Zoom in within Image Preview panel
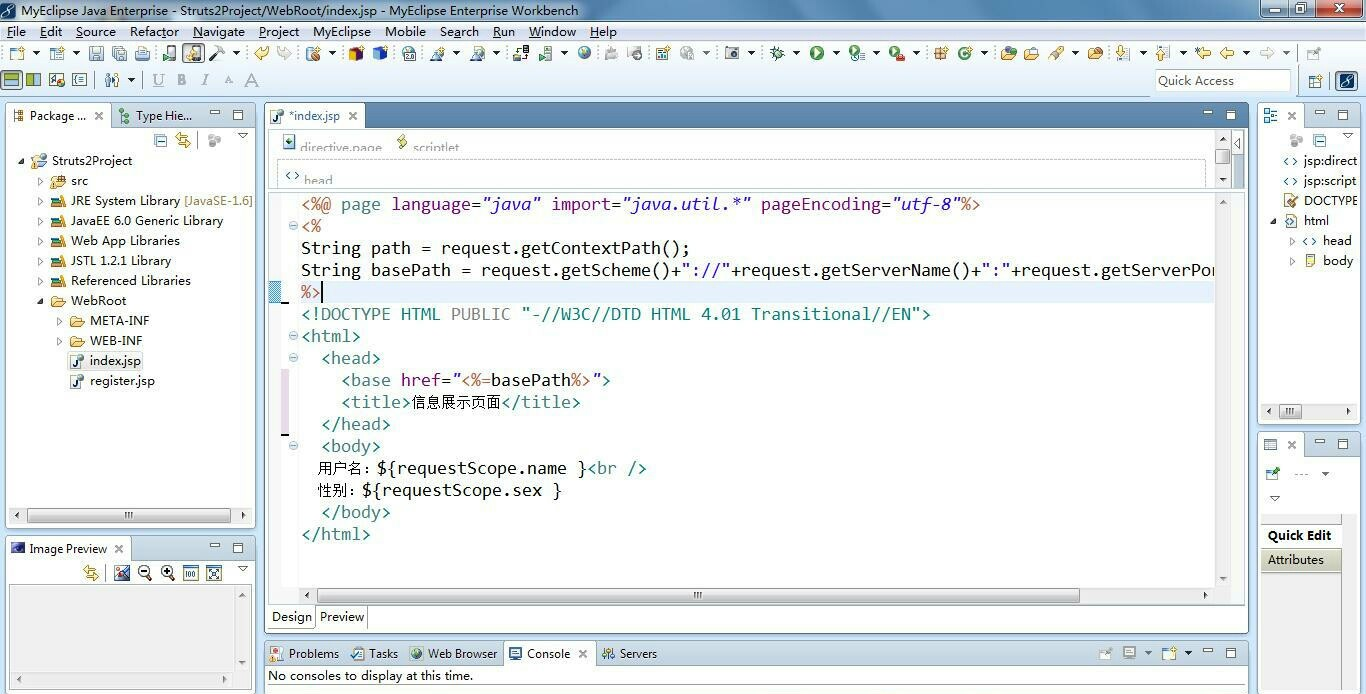Screen dimensions: 1366x694 point(167,573)
